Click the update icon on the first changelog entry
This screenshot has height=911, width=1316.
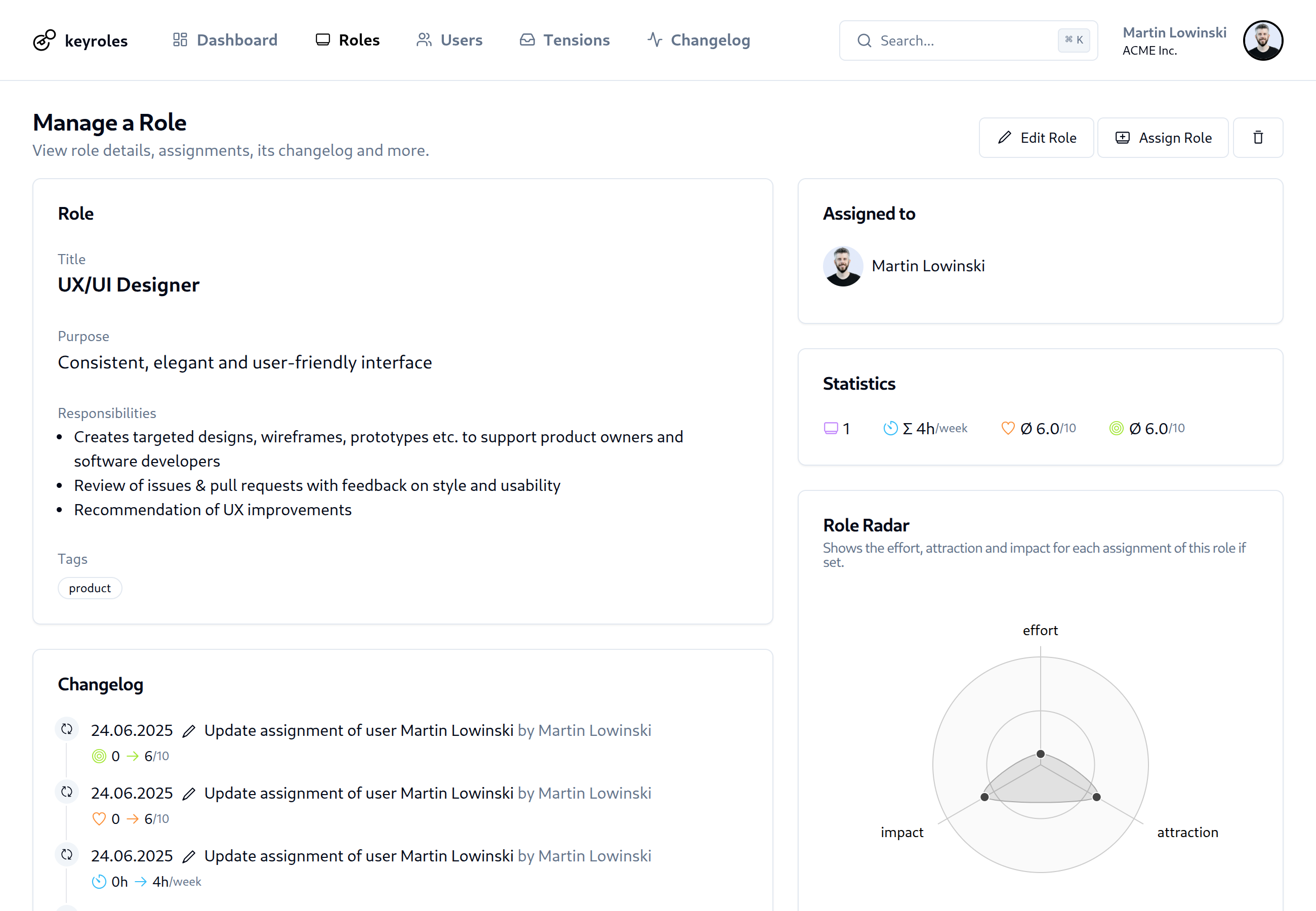click(67, 728)
